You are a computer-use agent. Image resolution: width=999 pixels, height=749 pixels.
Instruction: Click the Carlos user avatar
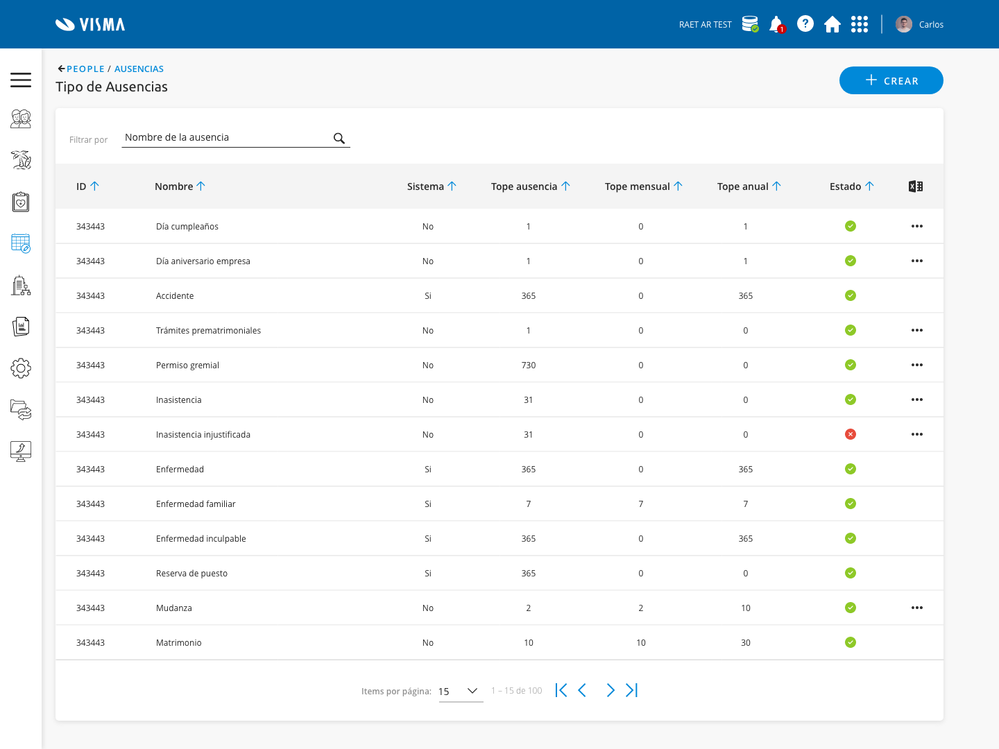(x=903, y=24)
